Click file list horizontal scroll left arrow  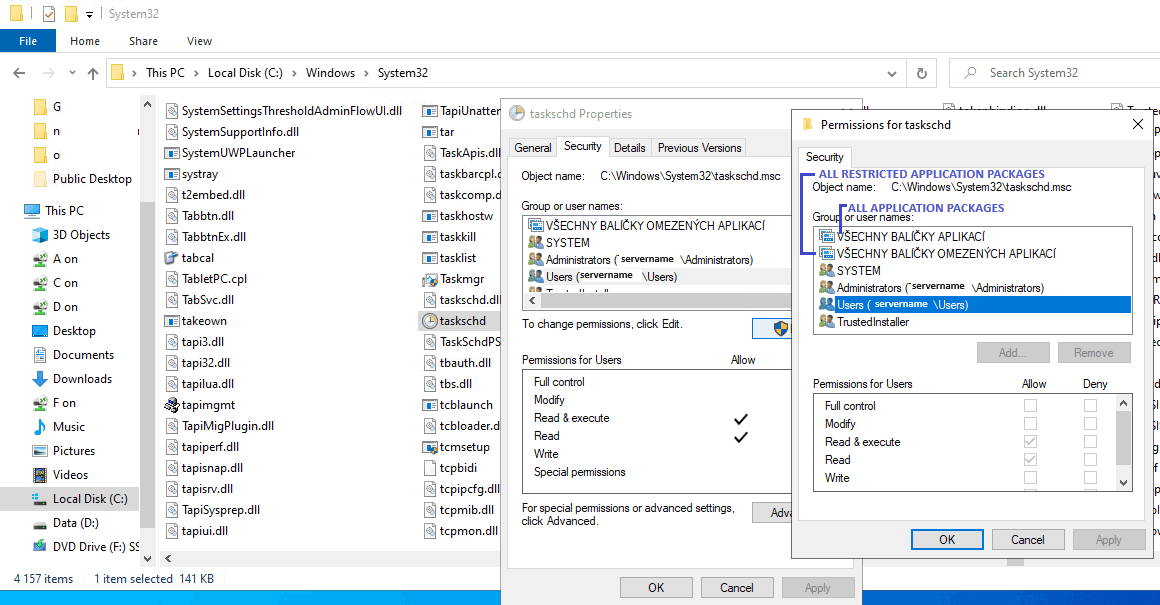[169, 558]
